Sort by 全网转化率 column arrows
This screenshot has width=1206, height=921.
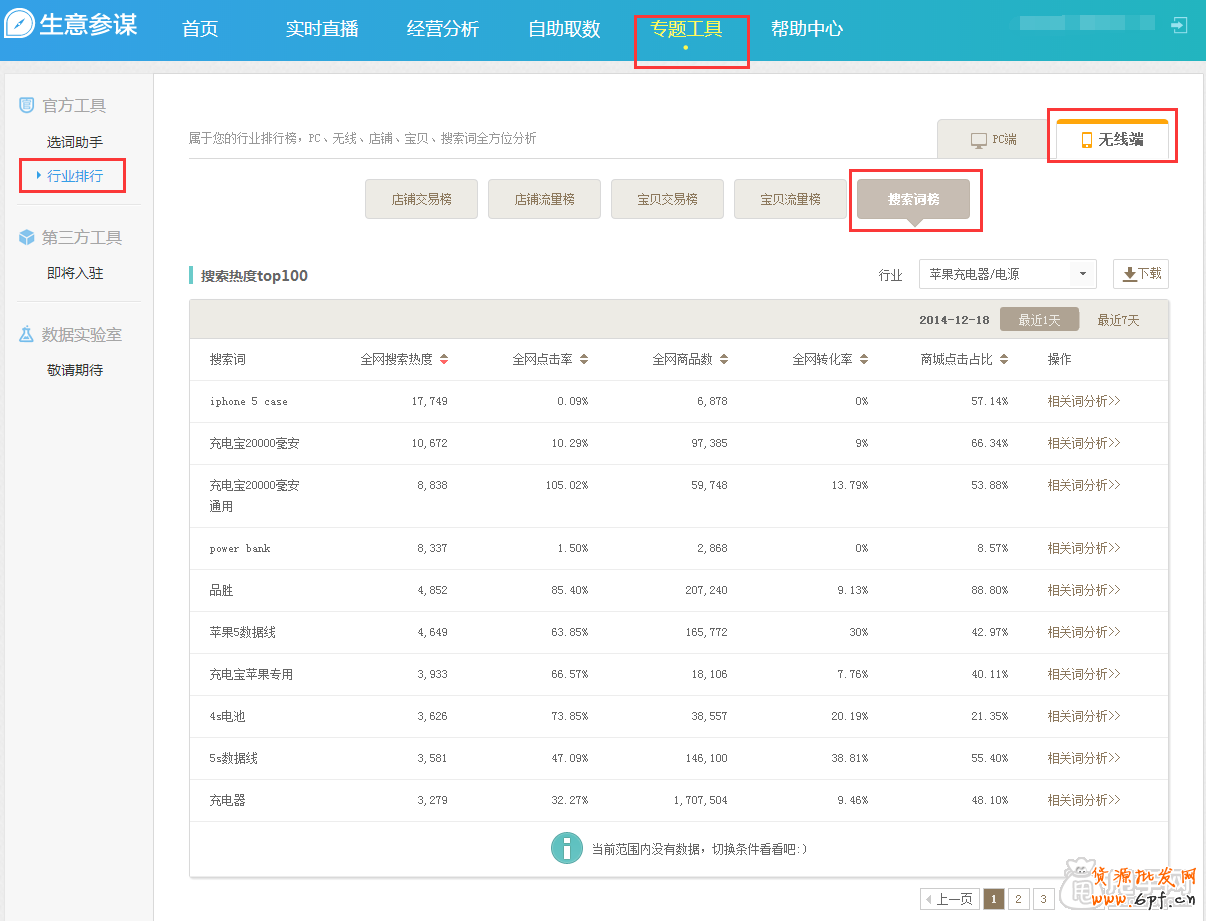[864, 360]
